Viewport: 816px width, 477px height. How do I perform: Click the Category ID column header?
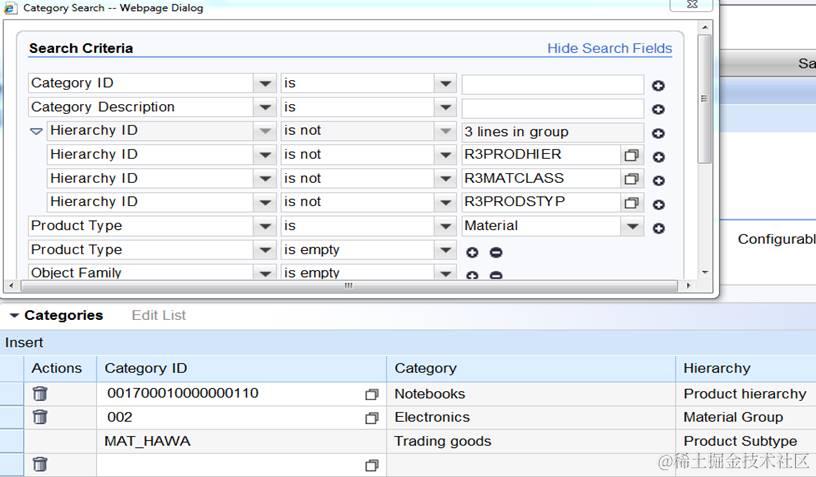pyautogui.click(x=241, y=368)
